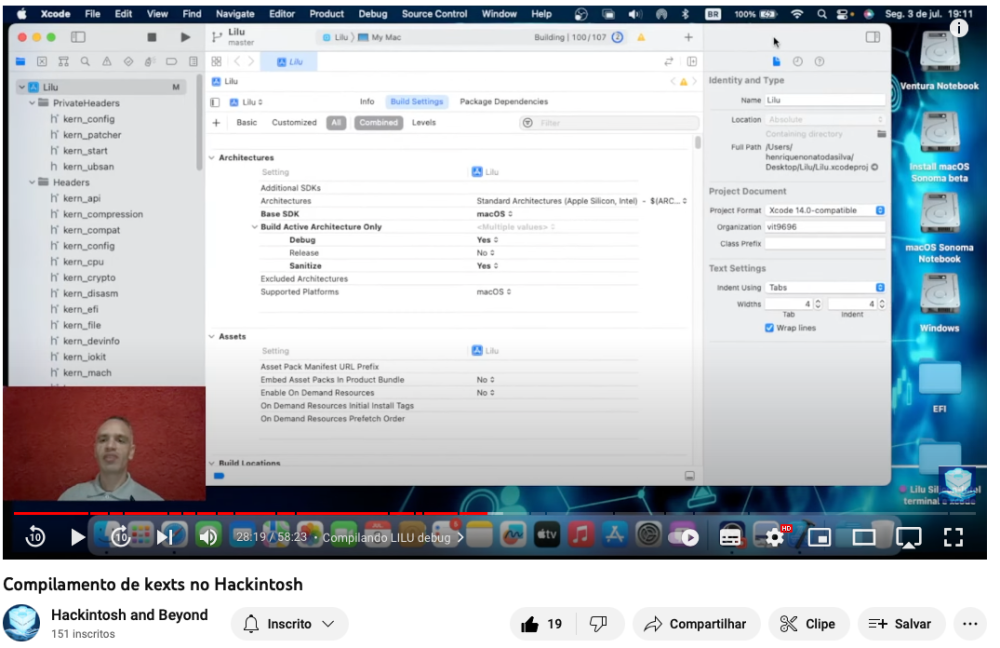Click the YouTube theater mode icon
The image size is (1000, 648).
[864, 538]
